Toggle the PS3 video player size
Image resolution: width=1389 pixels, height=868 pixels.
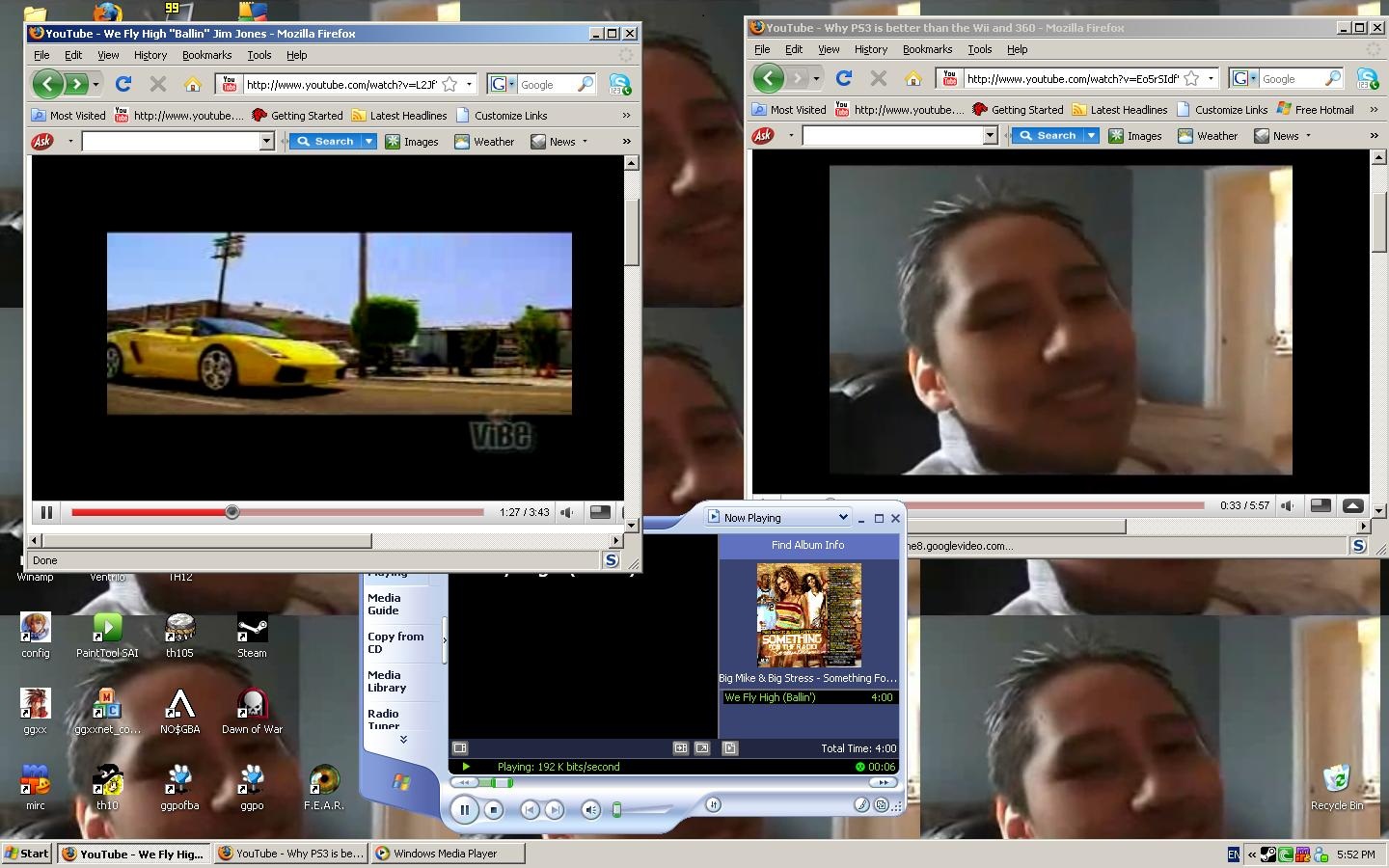click(x=1321, y=505)
